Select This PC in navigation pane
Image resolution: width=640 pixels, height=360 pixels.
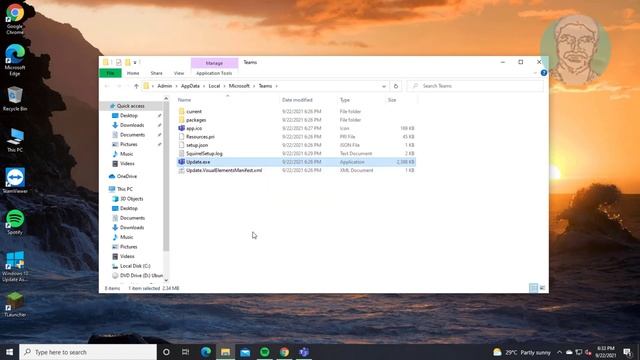(124, 189)
